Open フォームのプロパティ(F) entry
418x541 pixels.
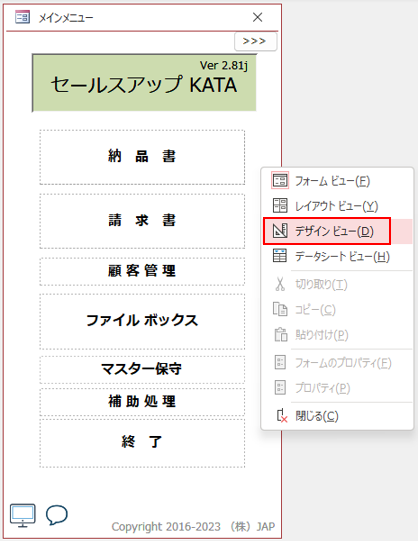337,363
